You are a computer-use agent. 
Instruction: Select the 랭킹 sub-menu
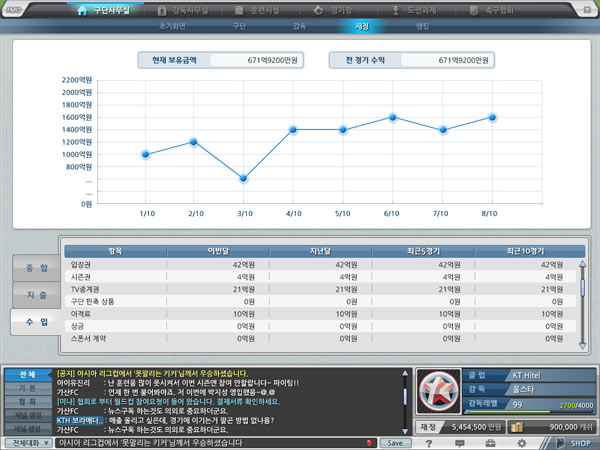tap(422, 26)
